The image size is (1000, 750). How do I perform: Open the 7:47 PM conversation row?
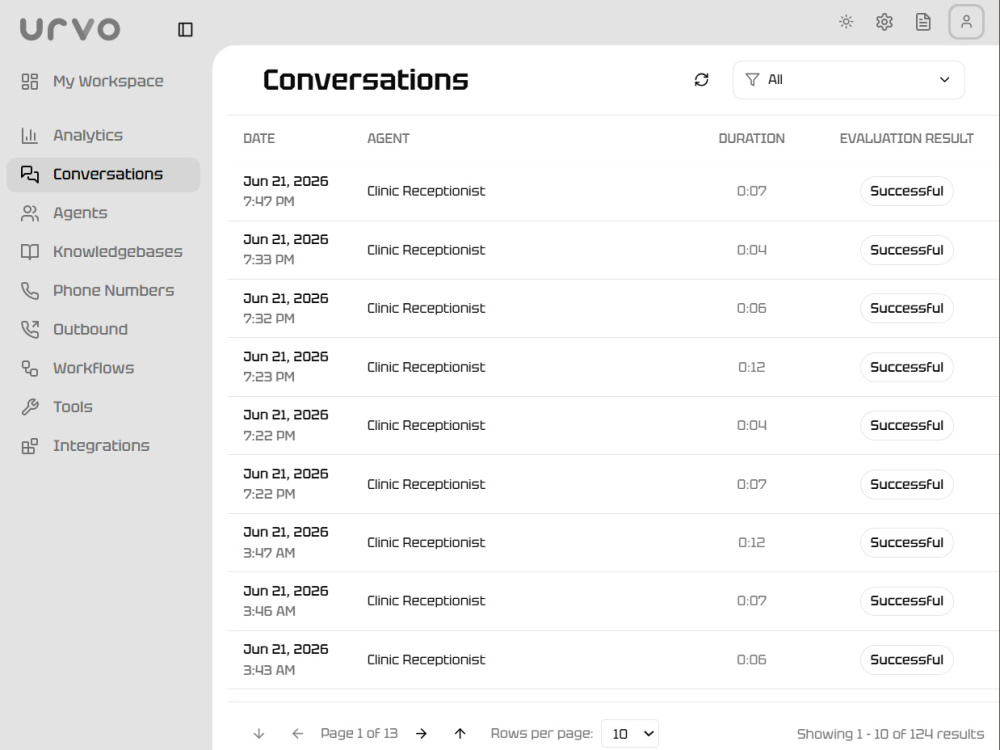coord(613,191)
